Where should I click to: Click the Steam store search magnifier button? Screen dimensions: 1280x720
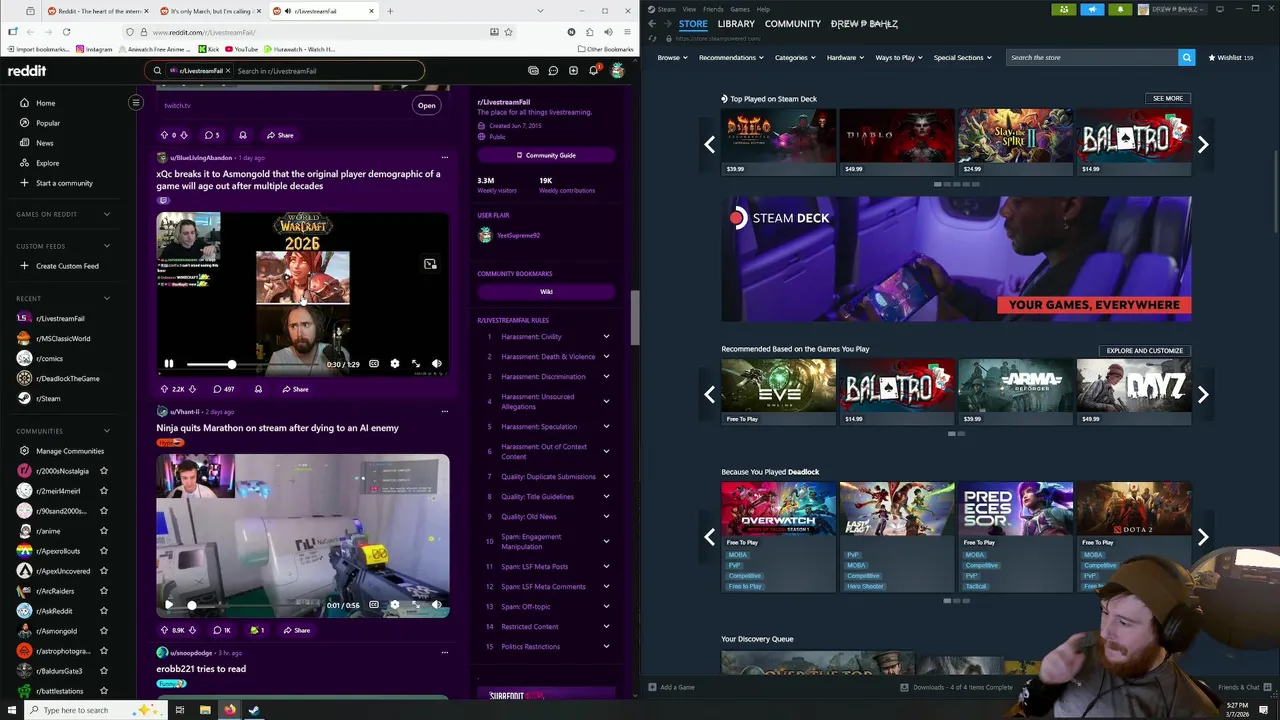(1186, 57)
